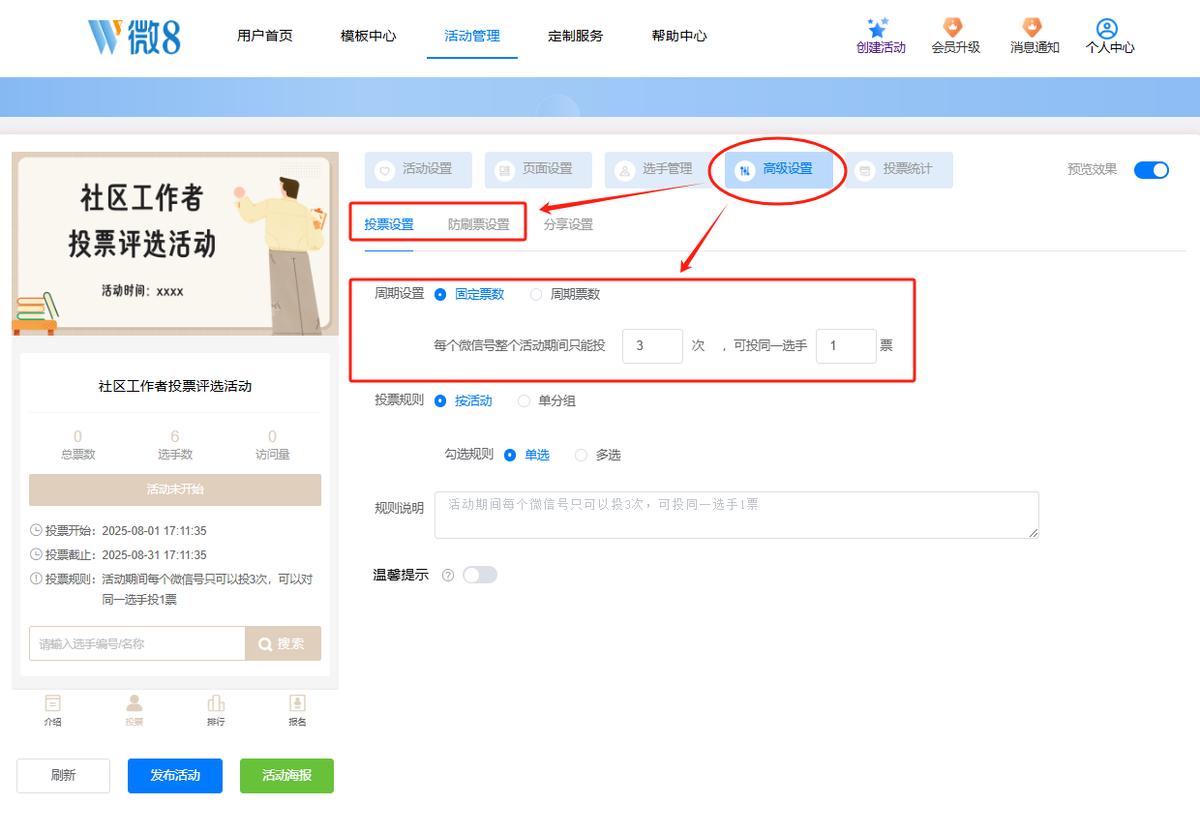Switch to 活动设置 tab

pos(418,170)
